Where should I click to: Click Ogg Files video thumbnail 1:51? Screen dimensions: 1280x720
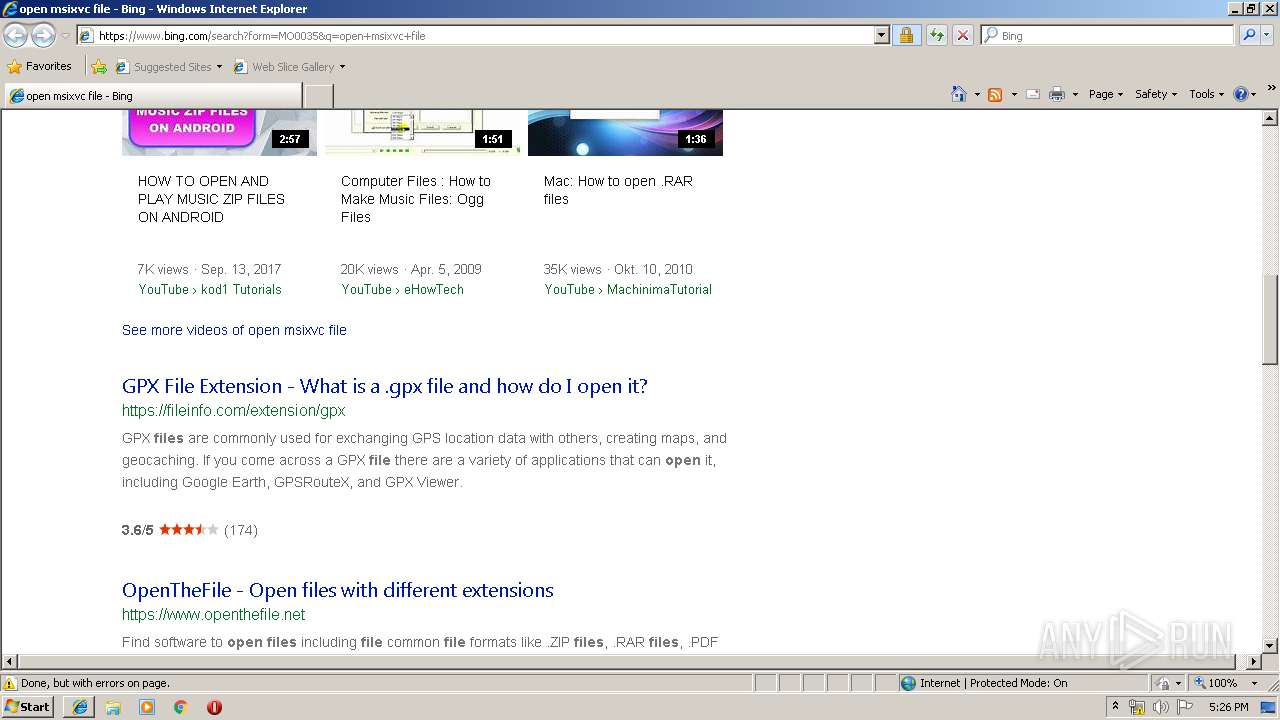pos(422,133)
